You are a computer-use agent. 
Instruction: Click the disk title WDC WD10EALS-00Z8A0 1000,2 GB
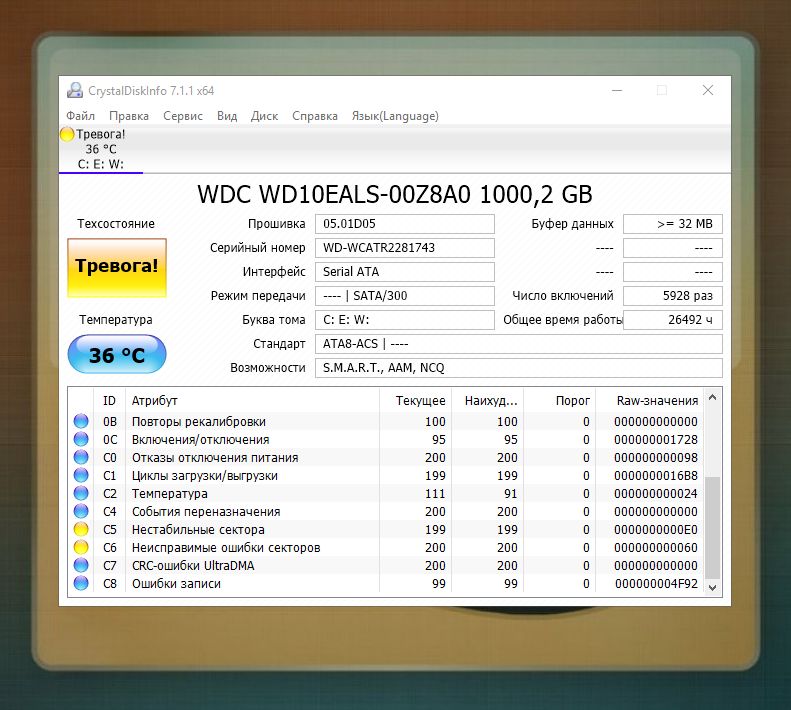pyautogui.click(x=395, y=194)
